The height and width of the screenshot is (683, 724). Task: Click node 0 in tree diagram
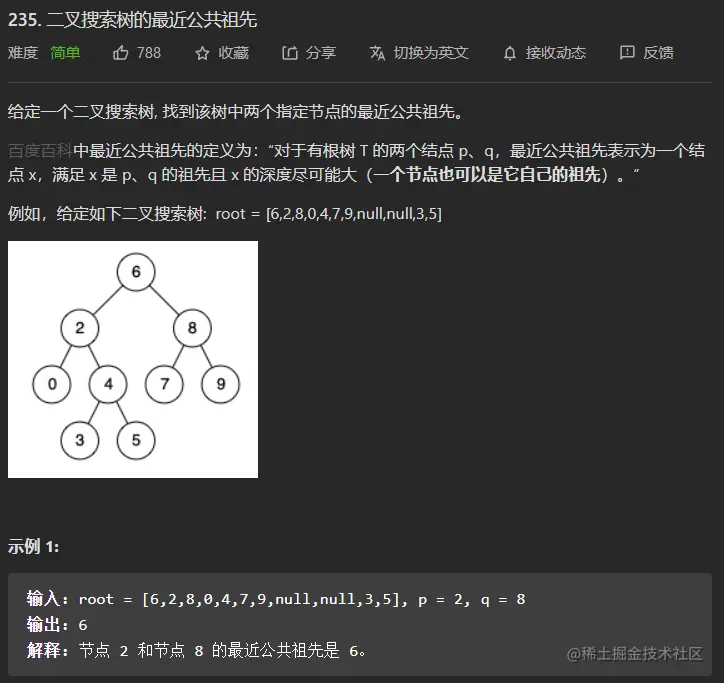[x=52, y=384]
